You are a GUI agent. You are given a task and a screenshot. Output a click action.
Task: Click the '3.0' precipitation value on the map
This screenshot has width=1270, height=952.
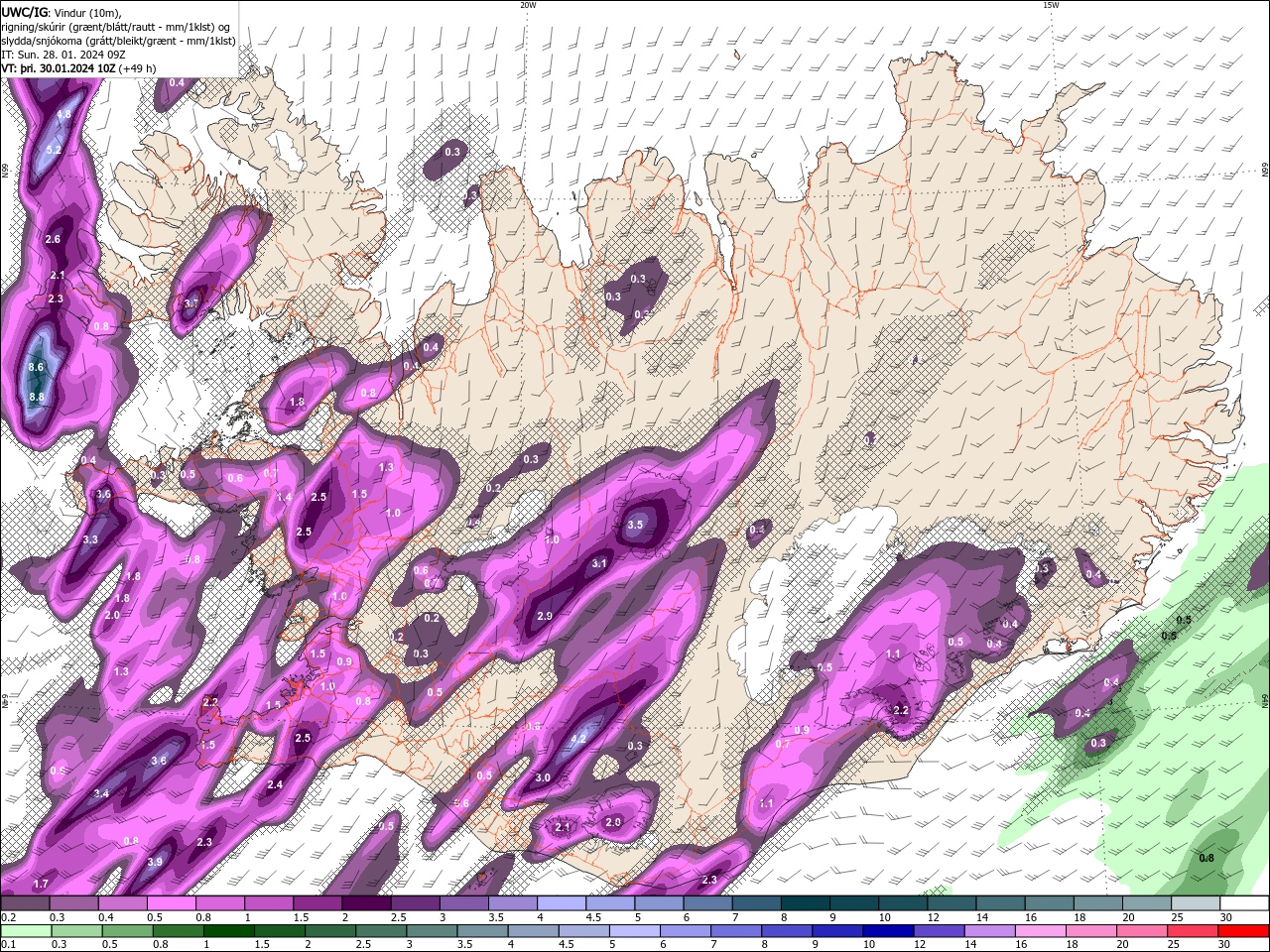pyautogui.click(x=543, y=778)
